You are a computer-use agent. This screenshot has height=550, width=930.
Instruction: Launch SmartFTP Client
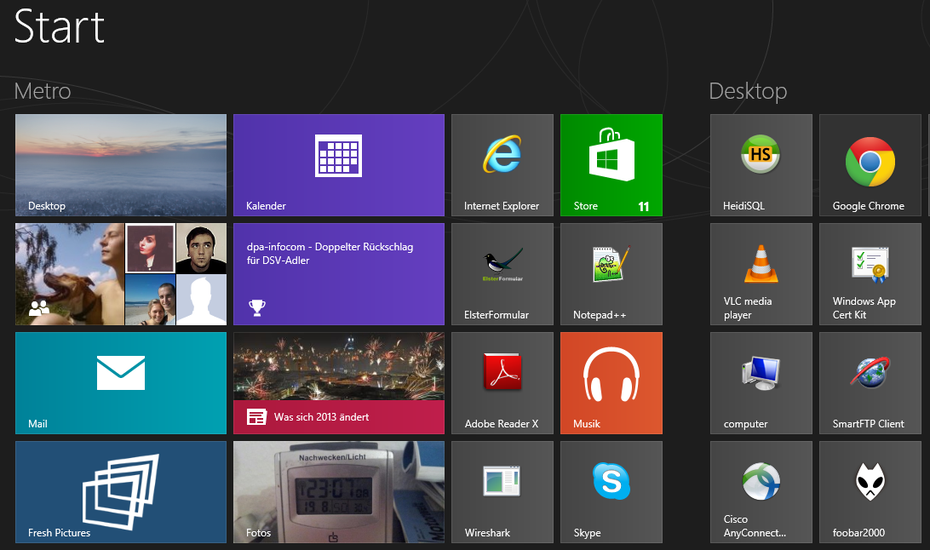coord(870,383)
